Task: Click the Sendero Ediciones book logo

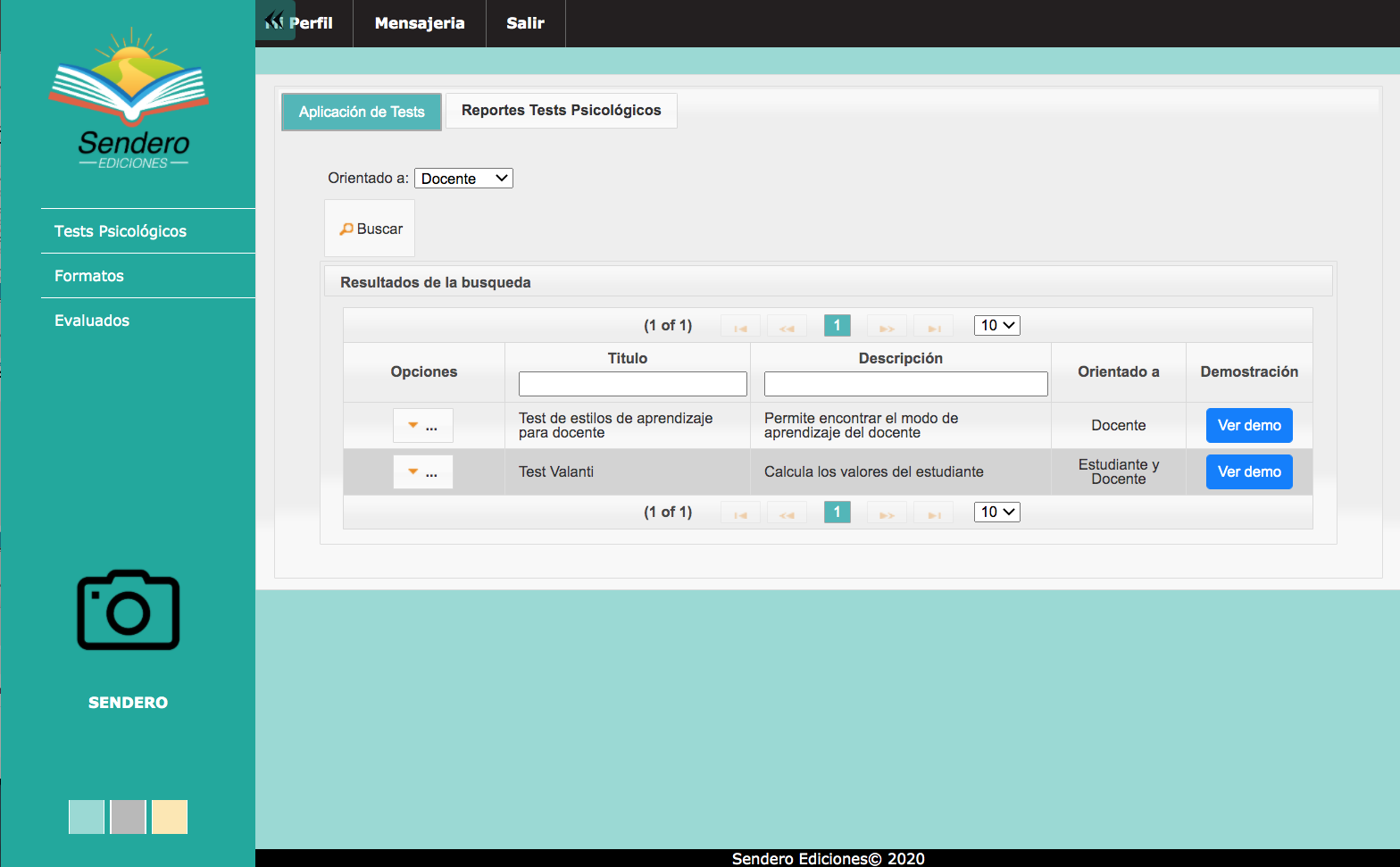Action: pos(129,100)
